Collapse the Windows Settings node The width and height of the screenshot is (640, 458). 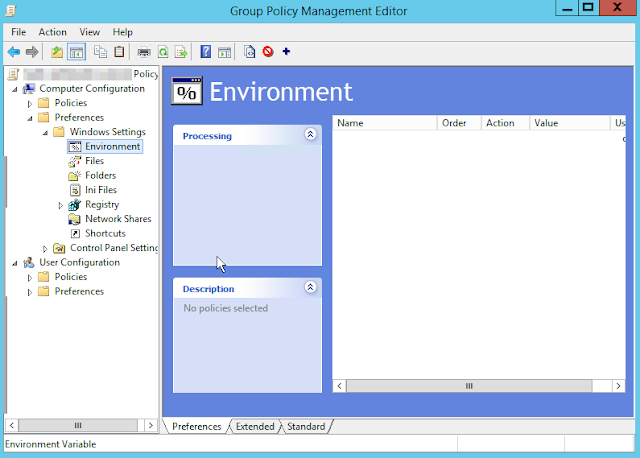(x=45, y=133)
